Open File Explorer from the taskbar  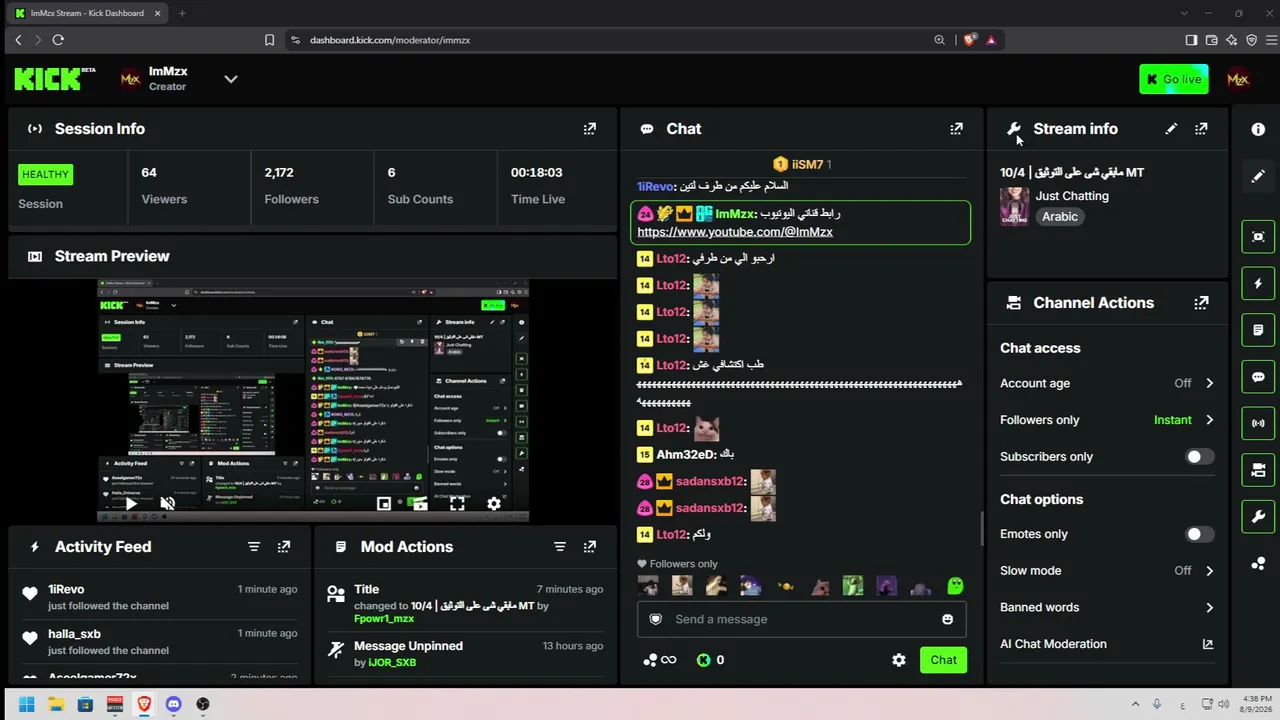(x=56, y=704)
